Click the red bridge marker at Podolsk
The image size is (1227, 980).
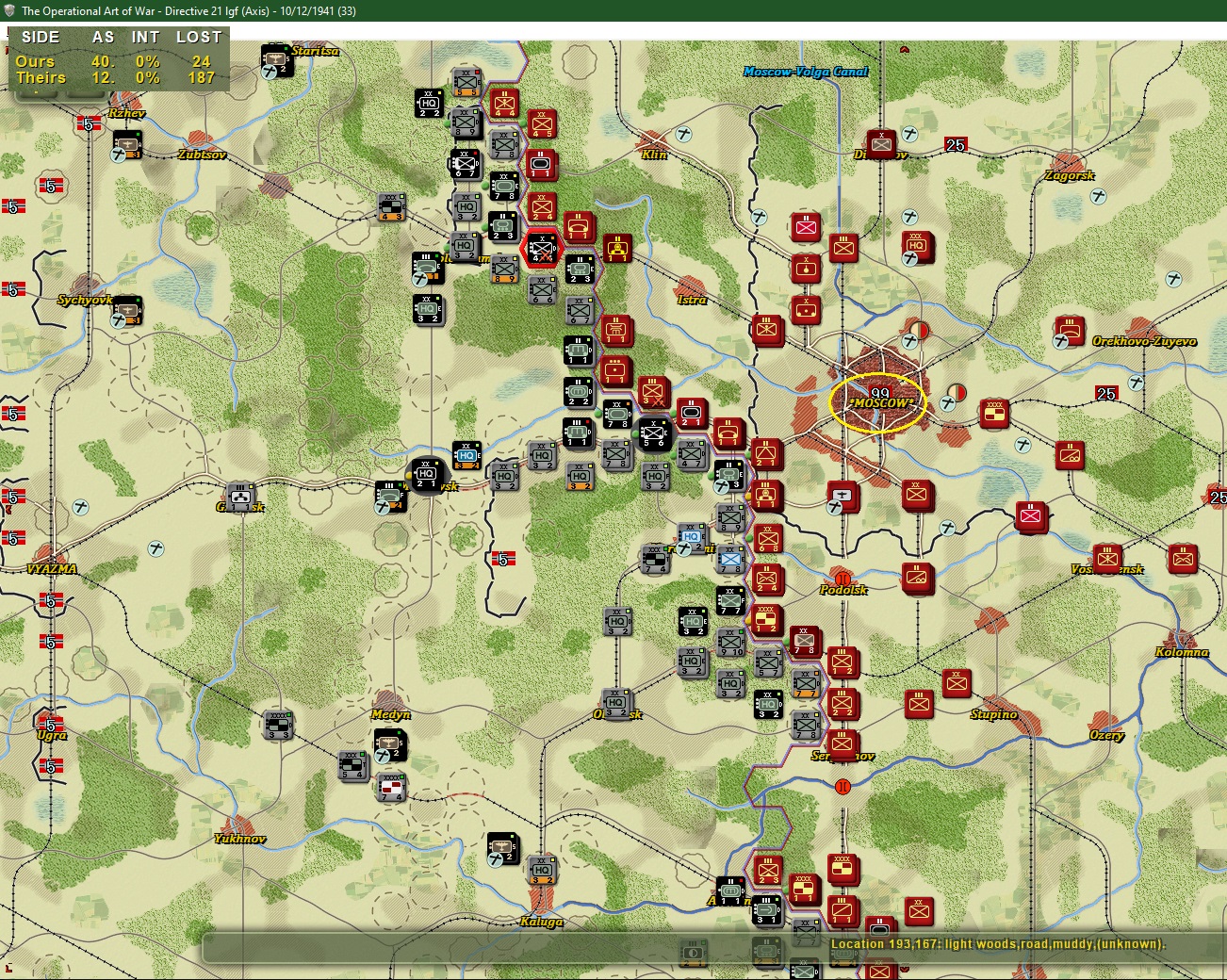coord(843,578)
